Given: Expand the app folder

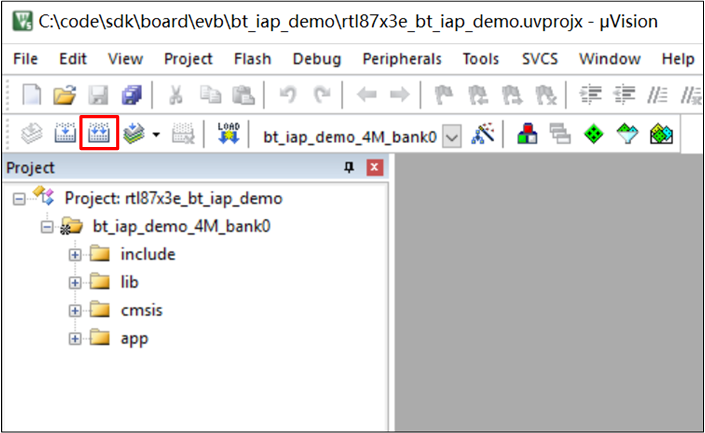Looking at the screenshot, I should (75, 339).
